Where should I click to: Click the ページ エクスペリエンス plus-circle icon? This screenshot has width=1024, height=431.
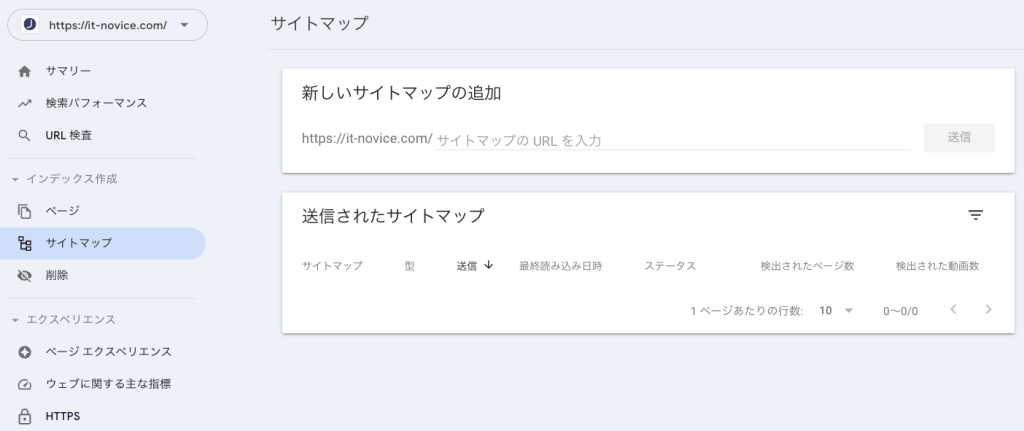pos(25,352)
